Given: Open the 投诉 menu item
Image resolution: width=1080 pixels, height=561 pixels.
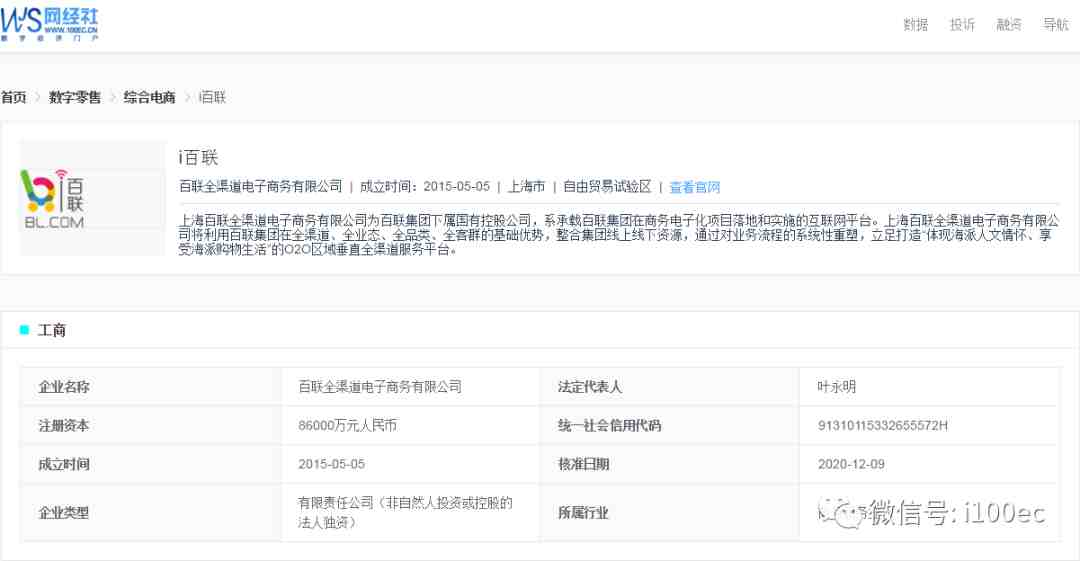Looking at the screenshot, I should coord(962,25).
